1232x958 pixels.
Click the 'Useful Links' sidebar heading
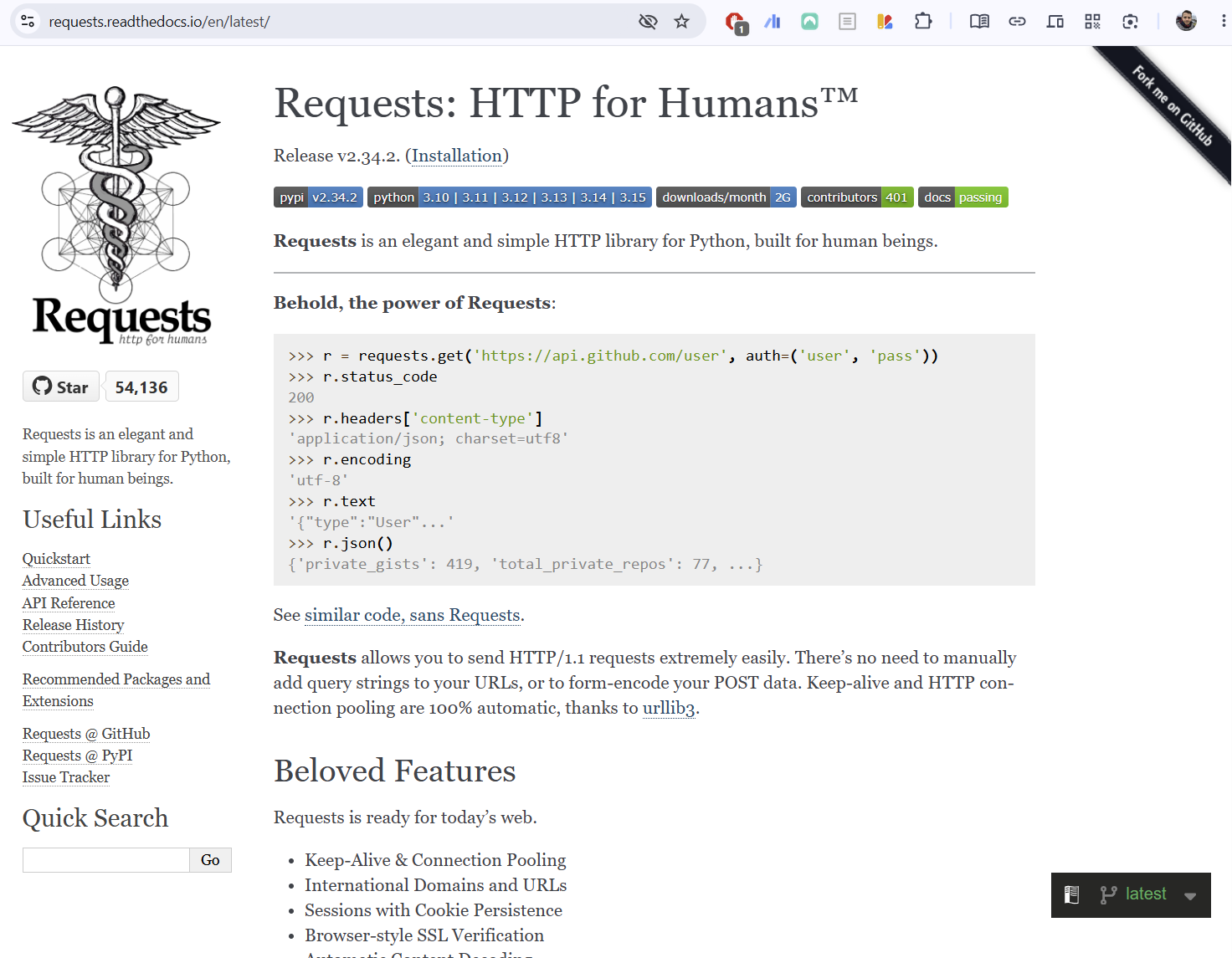pyautogui.click(x=92, y=520)
